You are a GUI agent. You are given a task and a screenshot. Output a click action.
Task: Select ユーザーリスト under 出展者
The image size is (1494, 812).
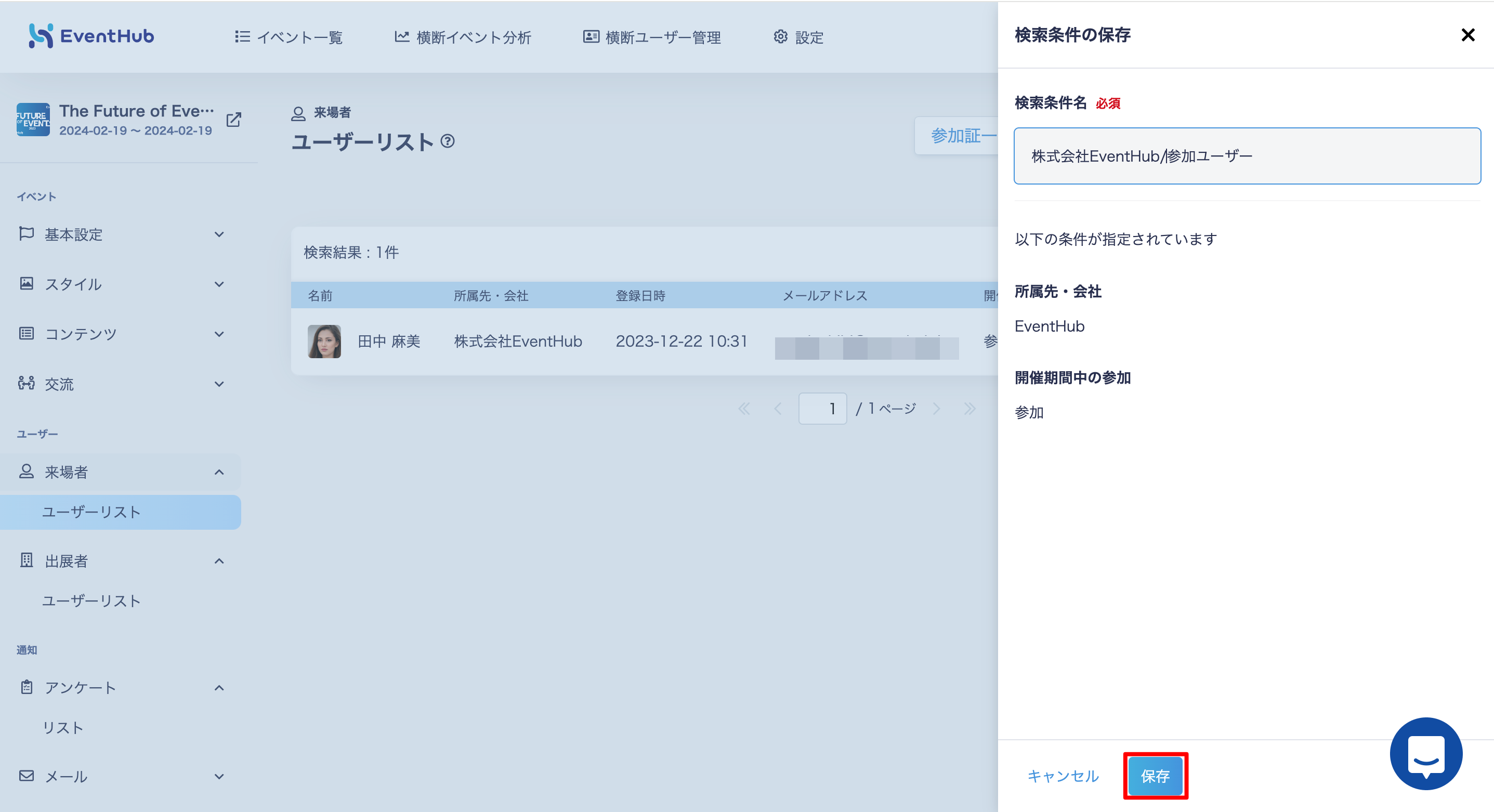coord(91,601)
